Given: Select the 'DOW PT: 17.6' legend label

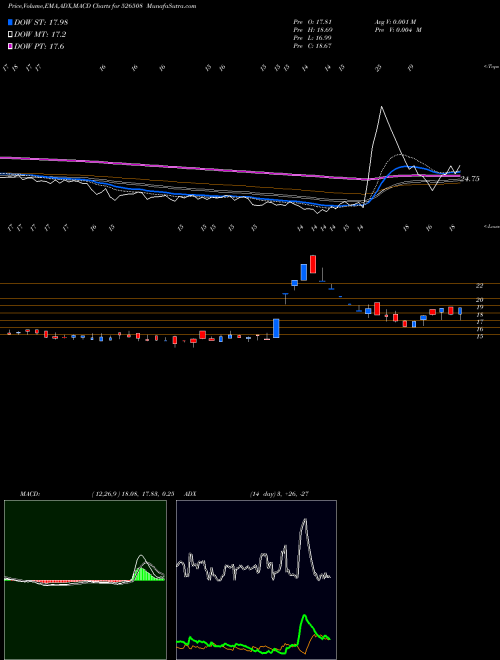Looking at the screenshot, I should (39, 47).
